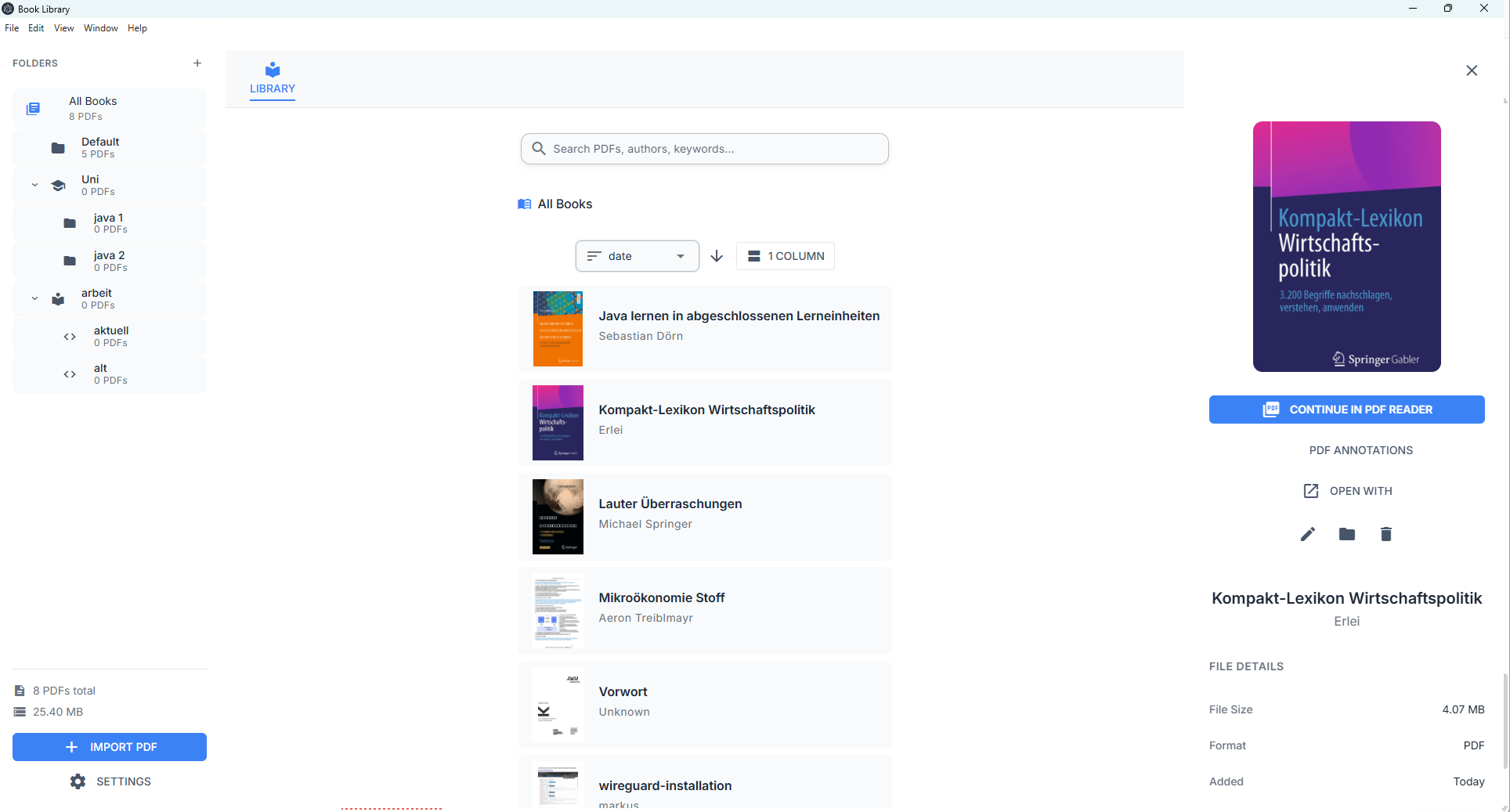Move Kompakt-Lexikon using the folder icon
This screenshot has height=812, width=1510.
pos(1346,534)
